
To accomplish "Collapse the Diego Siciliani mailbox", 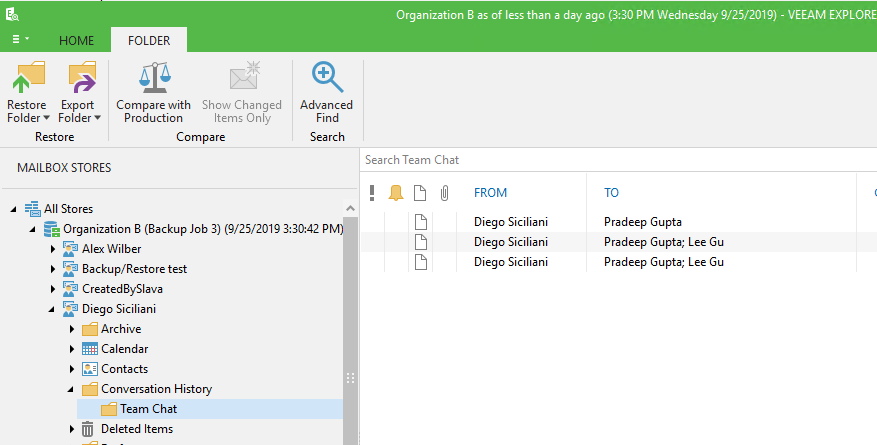I will tap(51, 309).
